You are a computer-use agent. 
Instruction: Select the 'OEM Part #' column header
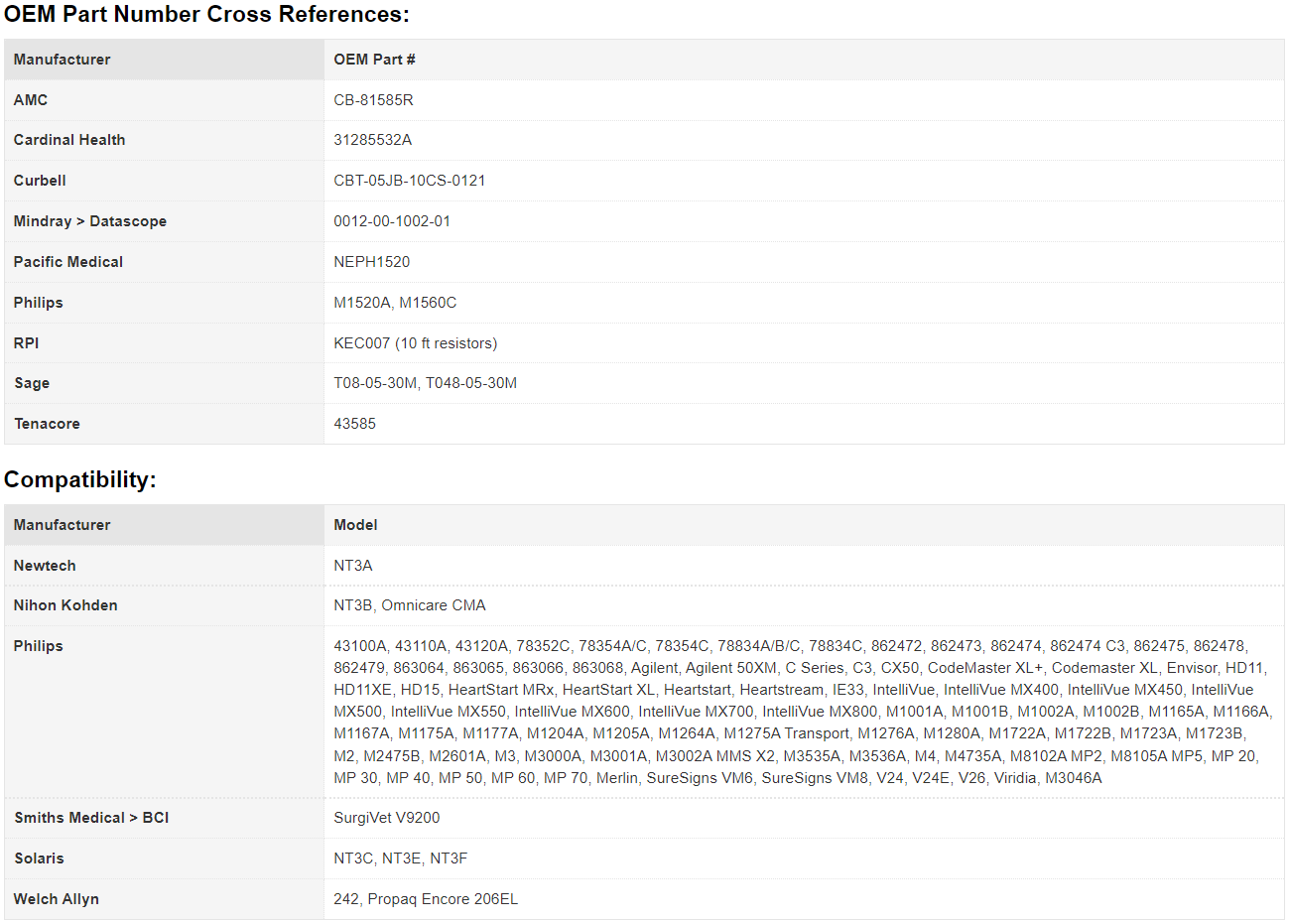point(804,60)
